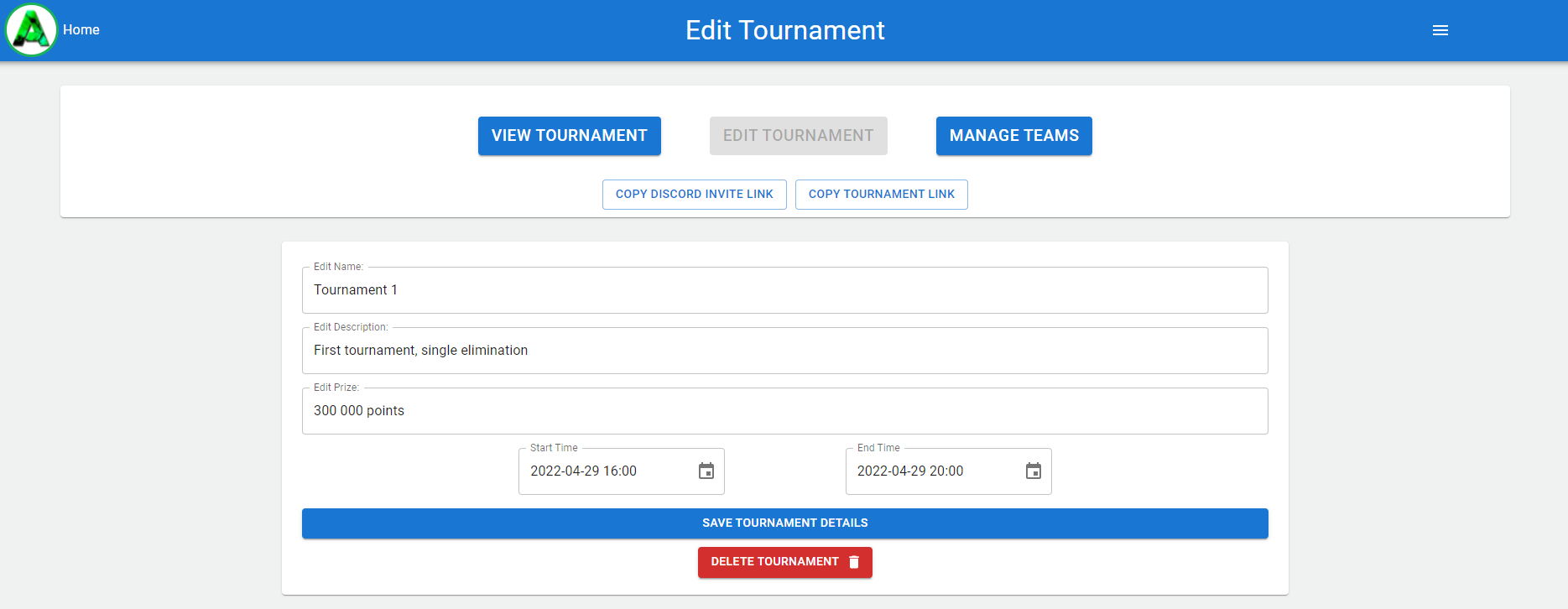The image size is (1568, 609).
Task: Open the Start Time calendar picker icon
Action: tap(706, 471)
